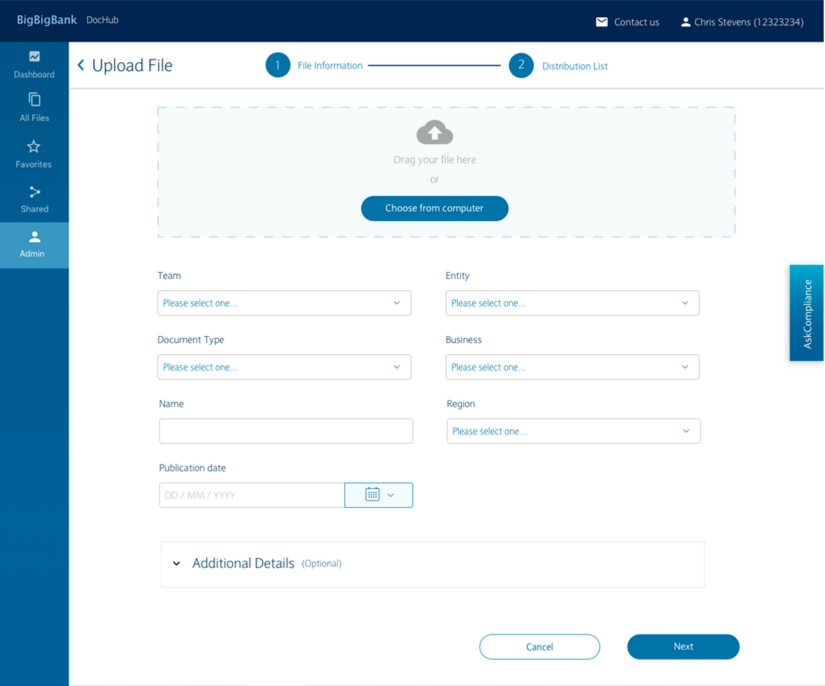Click the Cancel button
The width and height of the screenshot is (825, 686).
click(539, 647)
